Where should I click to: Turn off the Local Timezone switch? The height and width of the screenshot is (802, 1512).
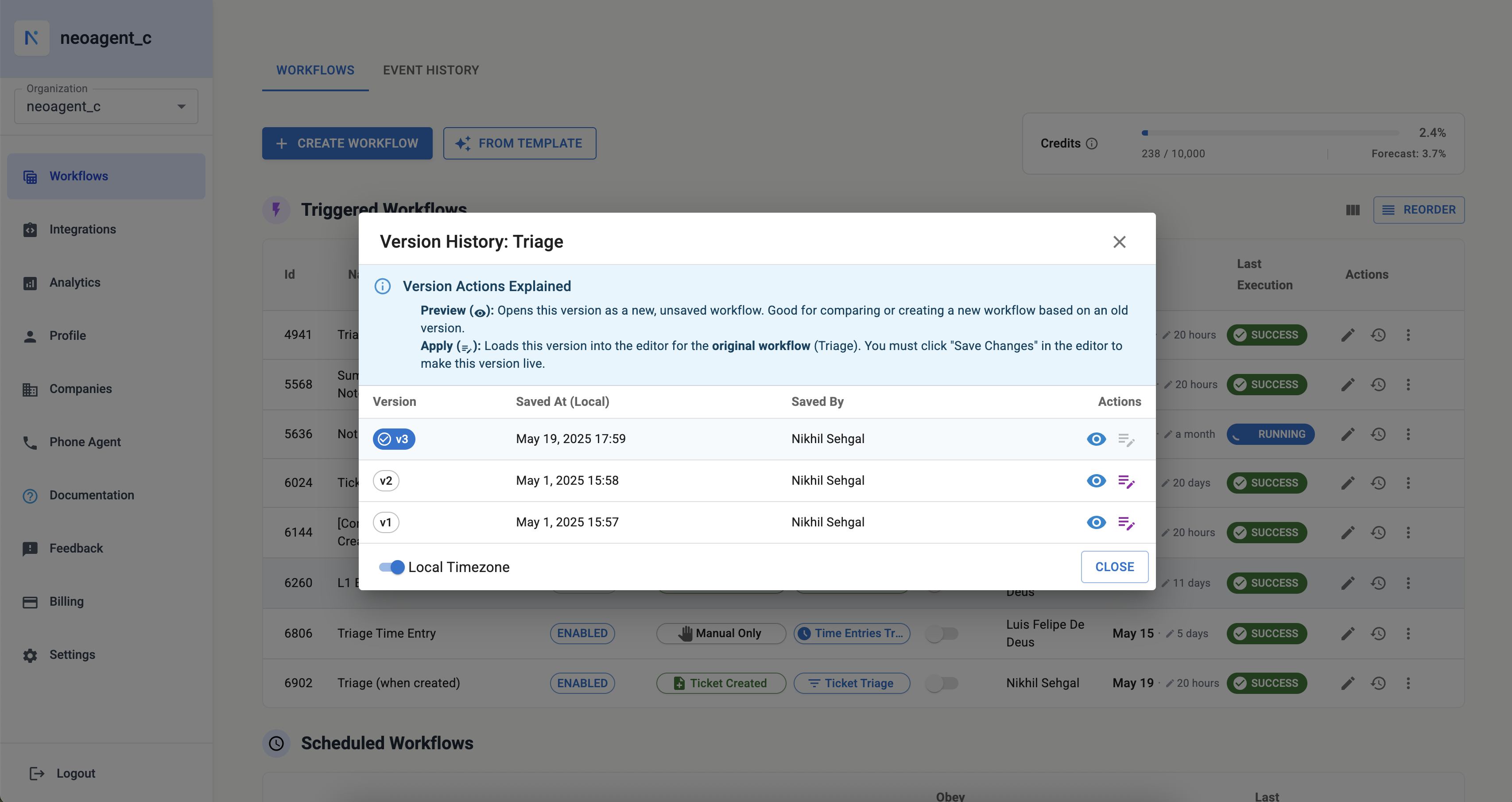[392, 567]
